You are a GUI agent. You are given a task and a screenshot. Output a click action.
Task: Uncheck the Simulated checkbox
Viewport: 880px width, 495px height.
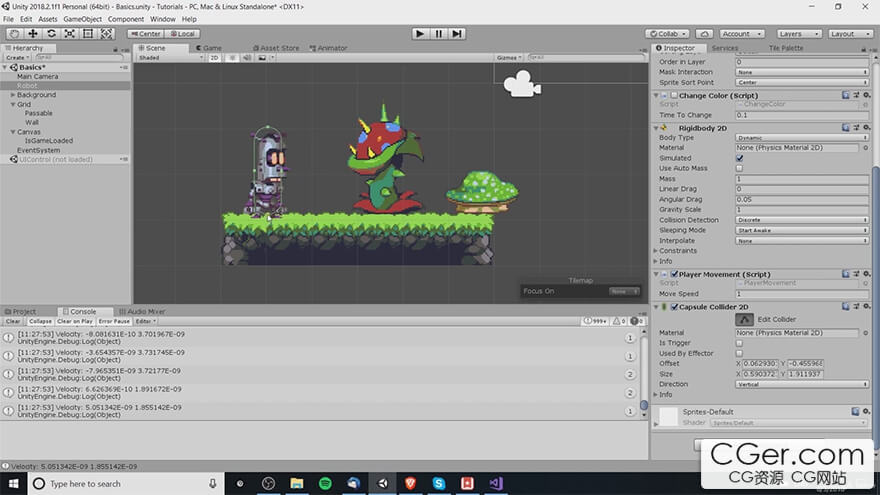(739, 158)
